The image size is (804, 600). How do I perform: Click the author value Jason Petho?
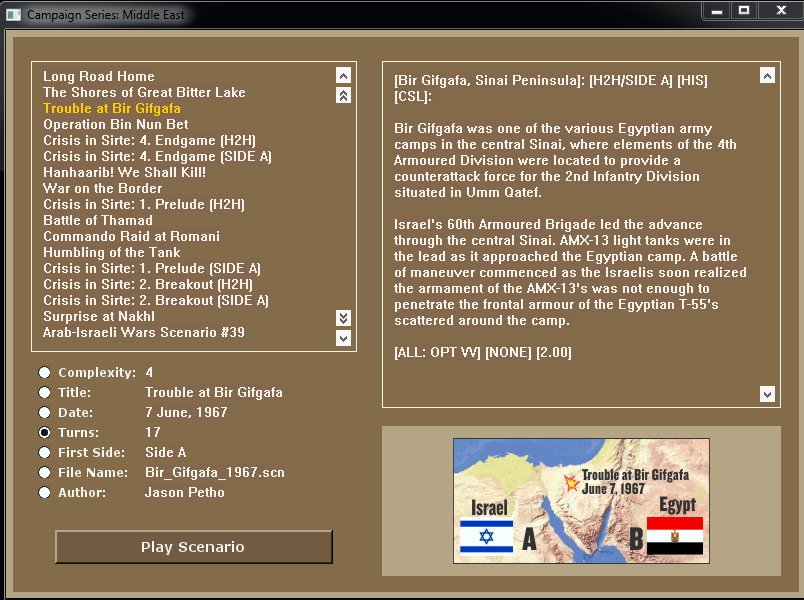pos(185,492)
